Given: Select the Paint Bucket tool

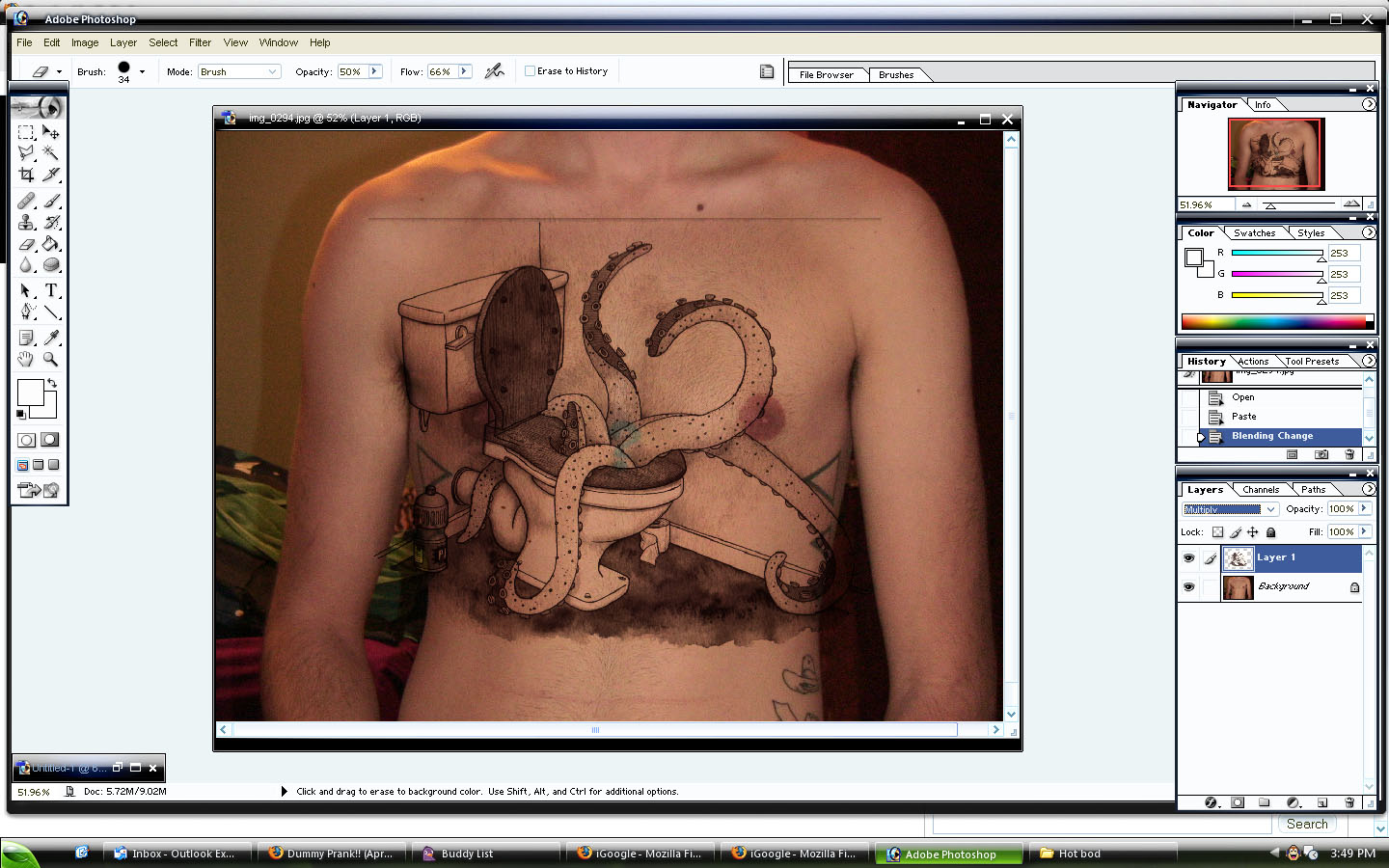Looking at the screenshot, I should point(51,244).
